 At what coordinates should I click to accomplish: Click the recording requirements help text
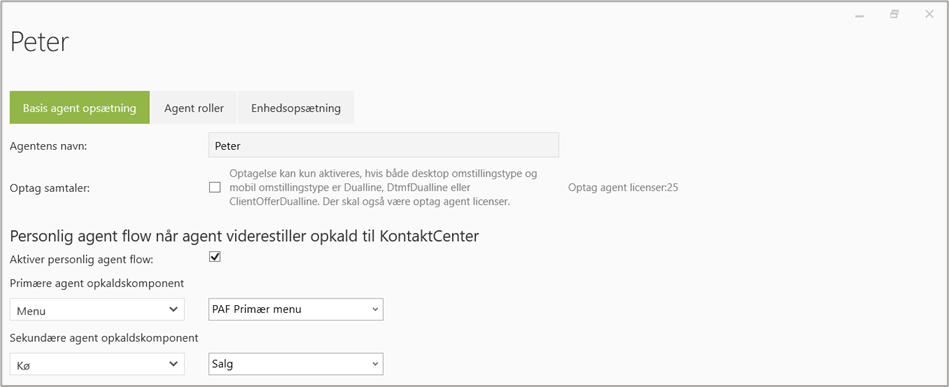383,188
